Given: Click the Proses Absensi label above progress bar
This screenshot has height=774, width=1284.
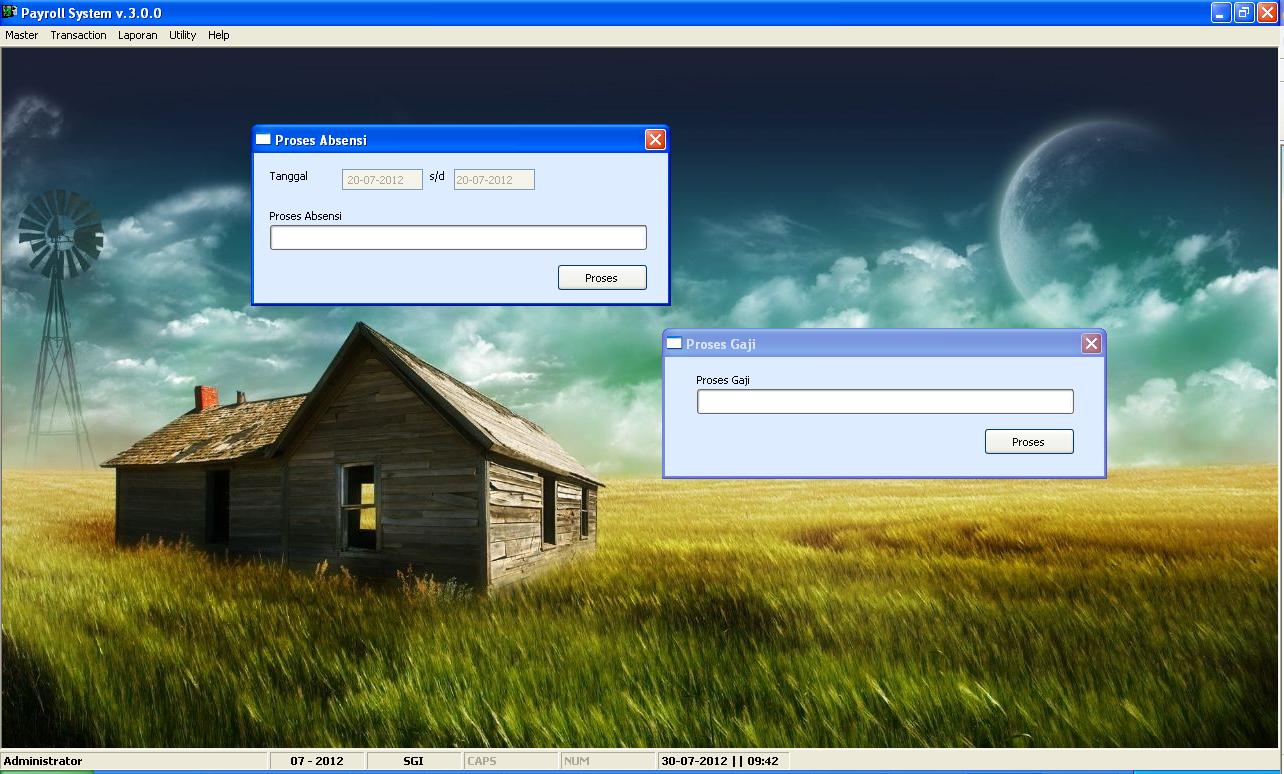Looking at the screenshot, I should click(306, 216).
